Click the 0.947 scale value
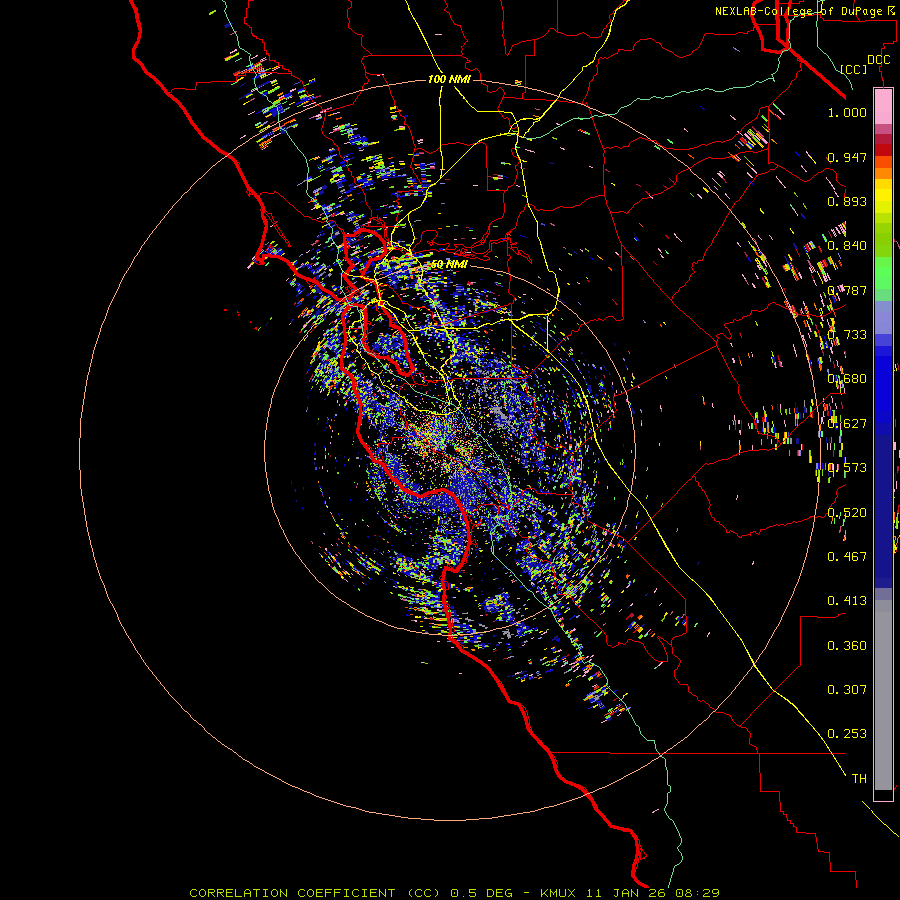 click(847, 157)
